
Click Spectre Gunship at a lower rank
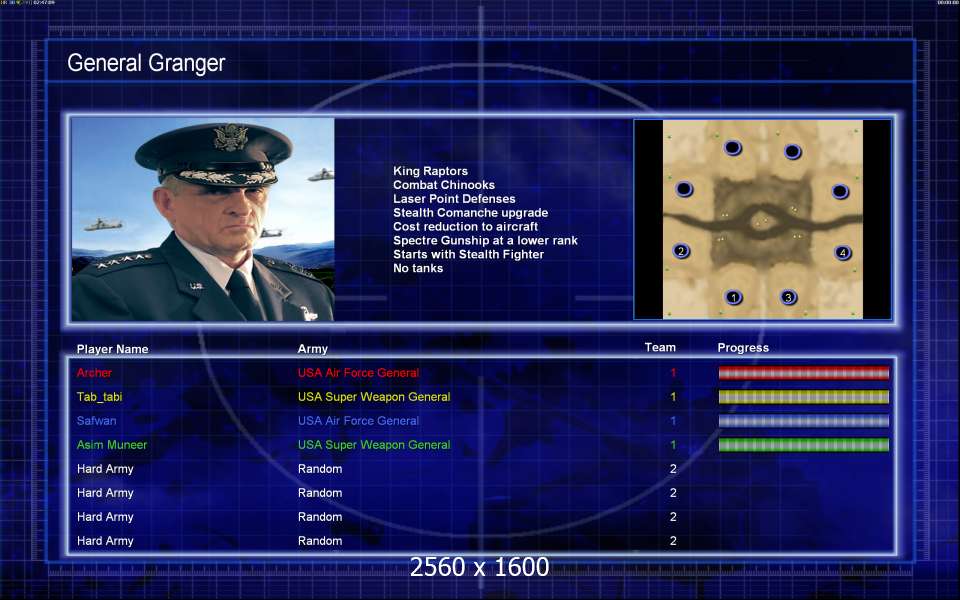pyautogui.click(x=485, y=241)
